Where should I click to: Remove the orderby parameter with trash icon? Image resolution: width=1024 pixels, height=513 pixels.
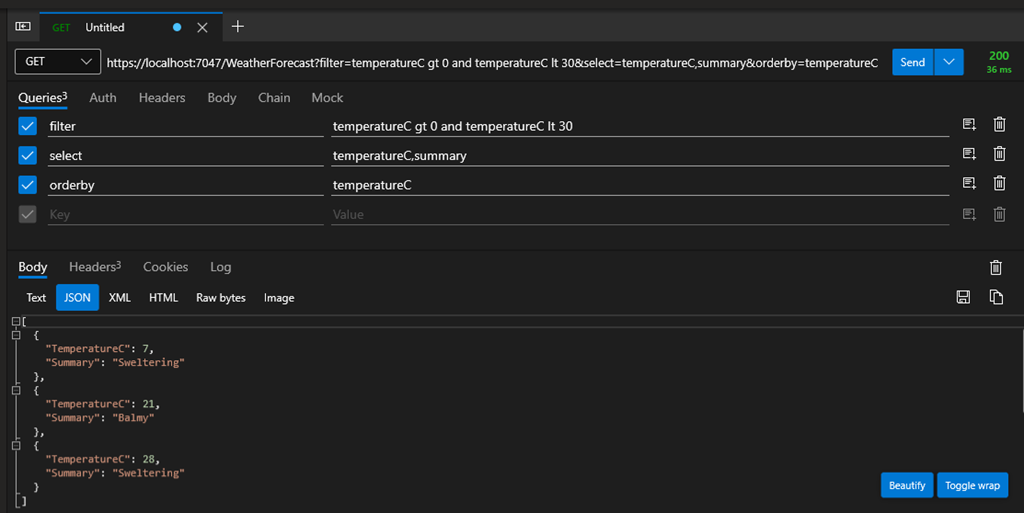(999, 183)
